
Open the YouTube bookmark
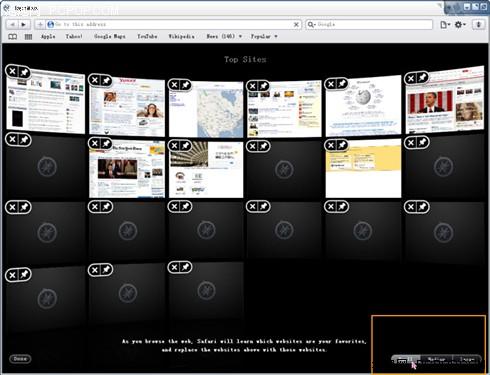147,36
